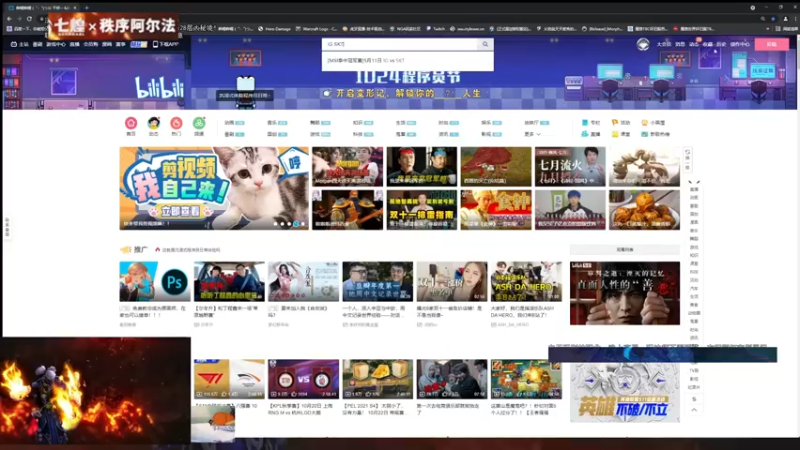Click the 下载APP phone icon link
The image size is (800, 450).
(166, 44)
